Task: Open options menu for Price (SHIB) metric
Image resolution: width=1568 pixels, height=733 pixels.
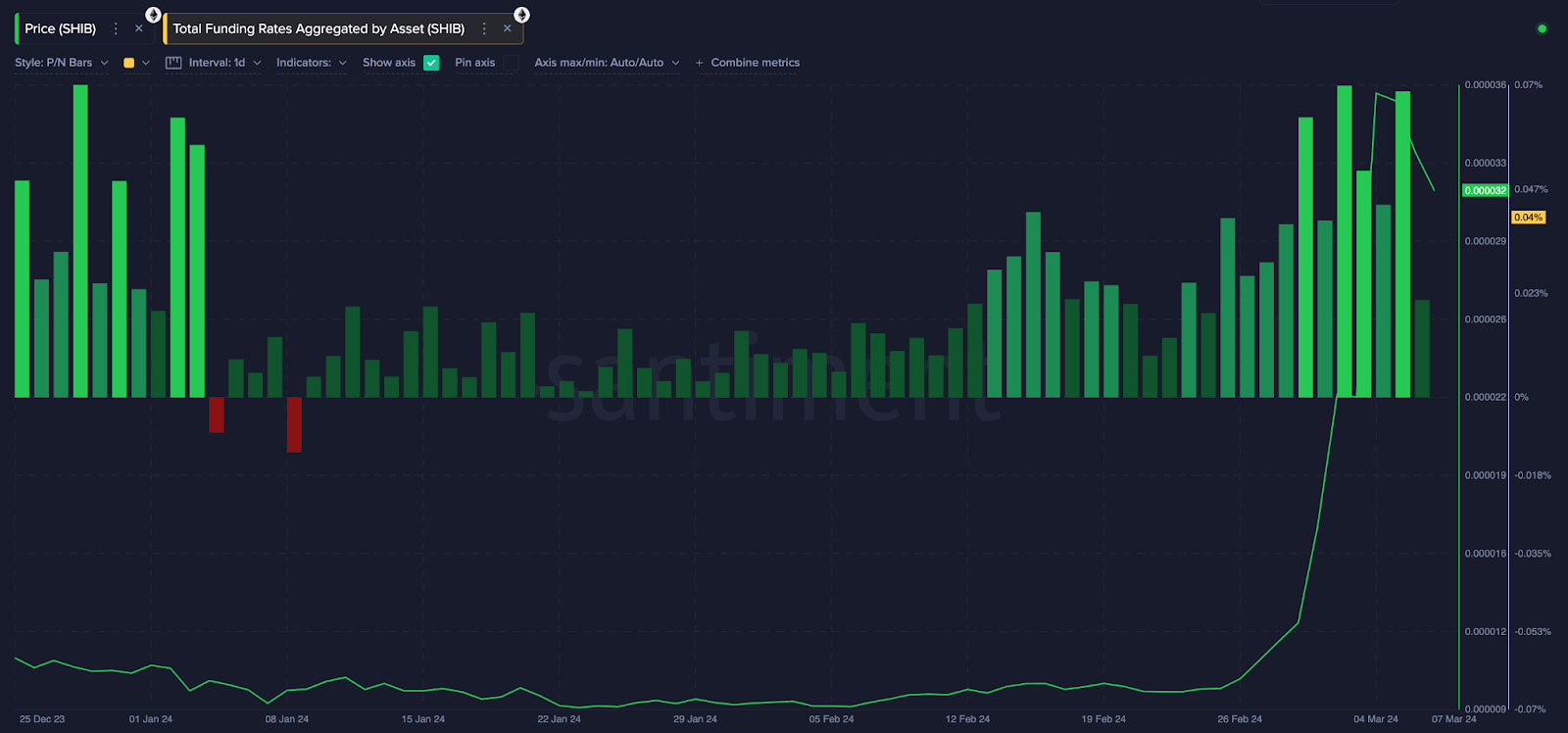Action: [x=116, y=28]
